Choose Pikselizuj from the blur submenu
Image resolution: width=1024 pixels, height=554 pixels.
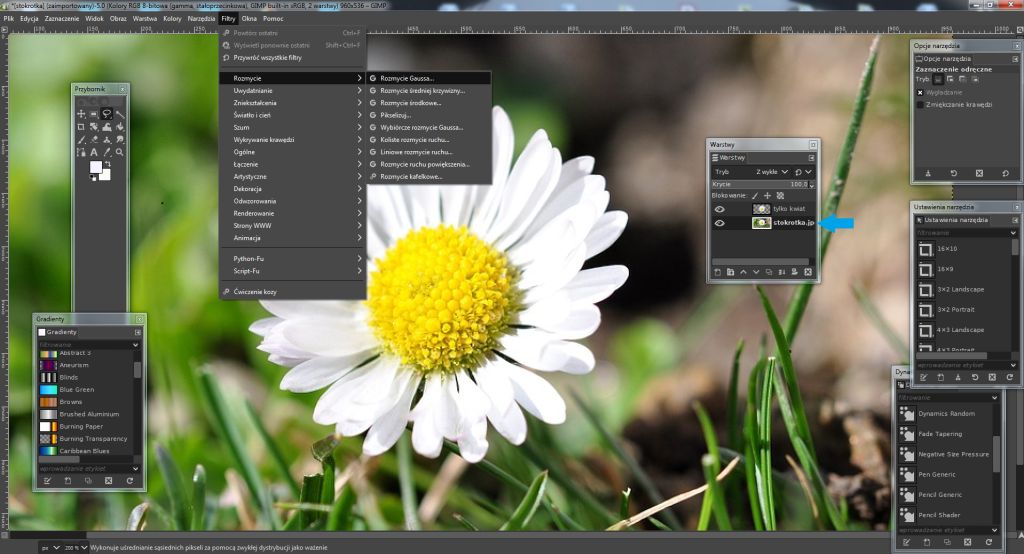(428, 115)
